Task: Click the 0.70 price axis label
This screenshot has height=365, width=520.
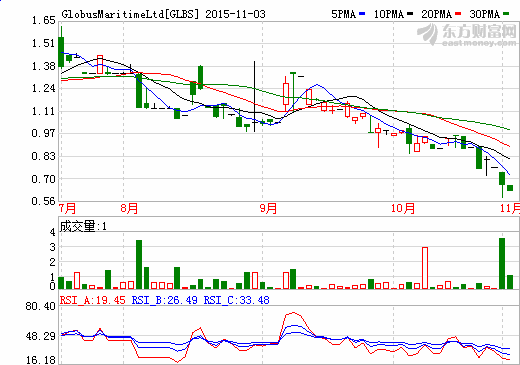Action: 43,179
